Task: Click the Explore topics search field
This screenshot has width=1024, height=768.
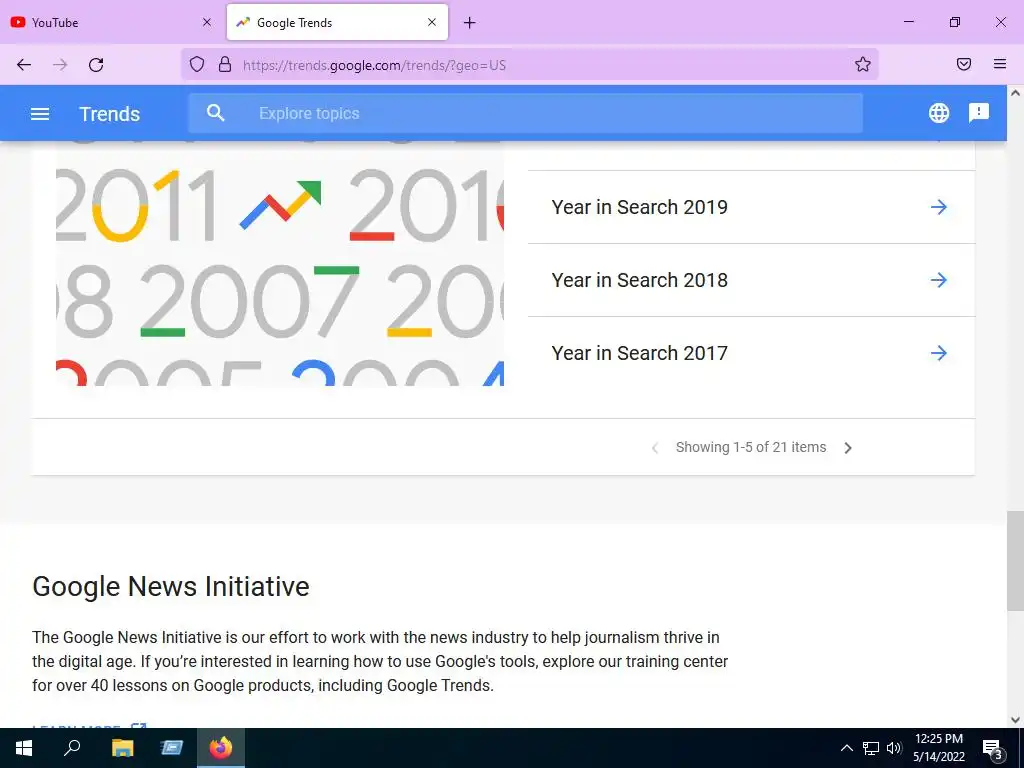Action: point(526,113)
